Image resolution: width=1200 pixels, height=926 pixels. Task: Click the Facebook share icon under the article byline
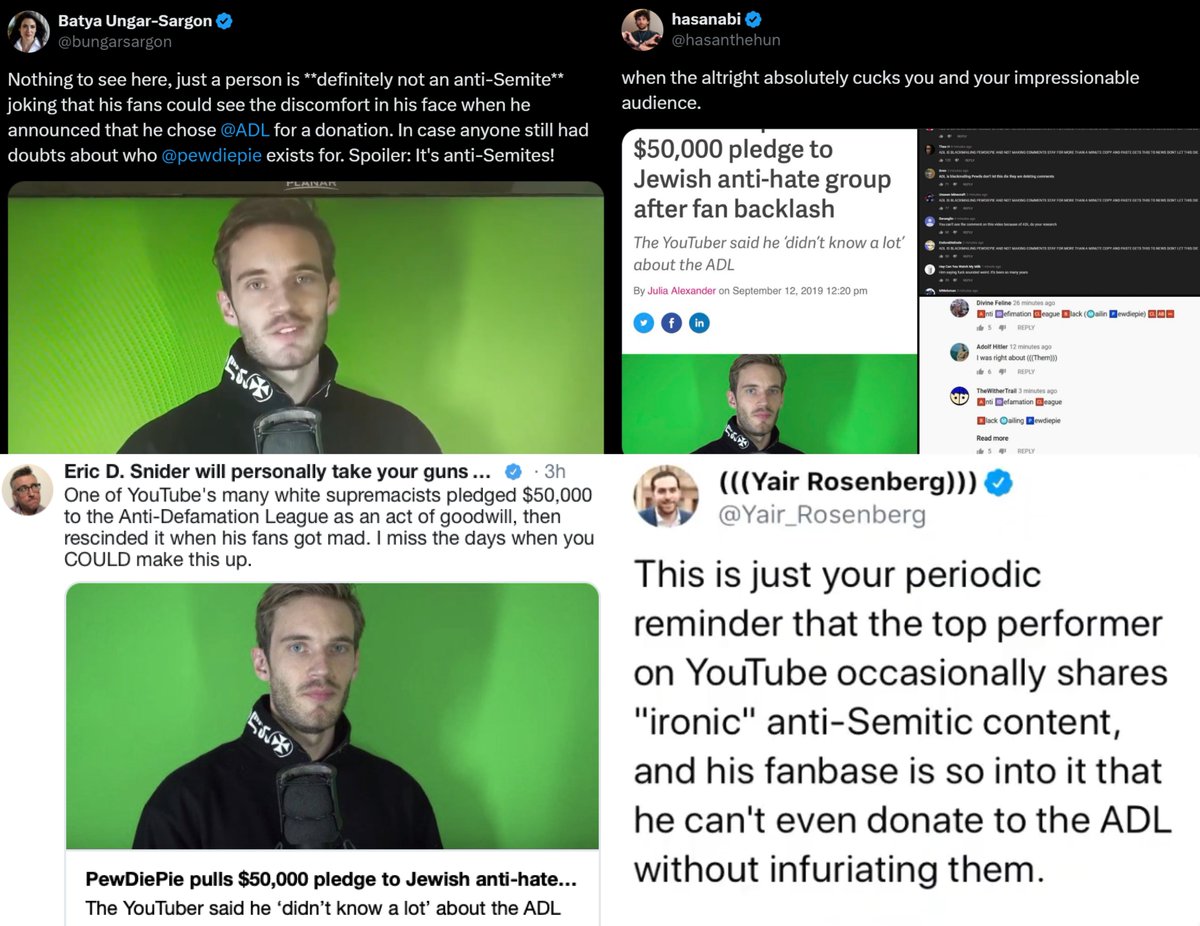coord(671,322)
